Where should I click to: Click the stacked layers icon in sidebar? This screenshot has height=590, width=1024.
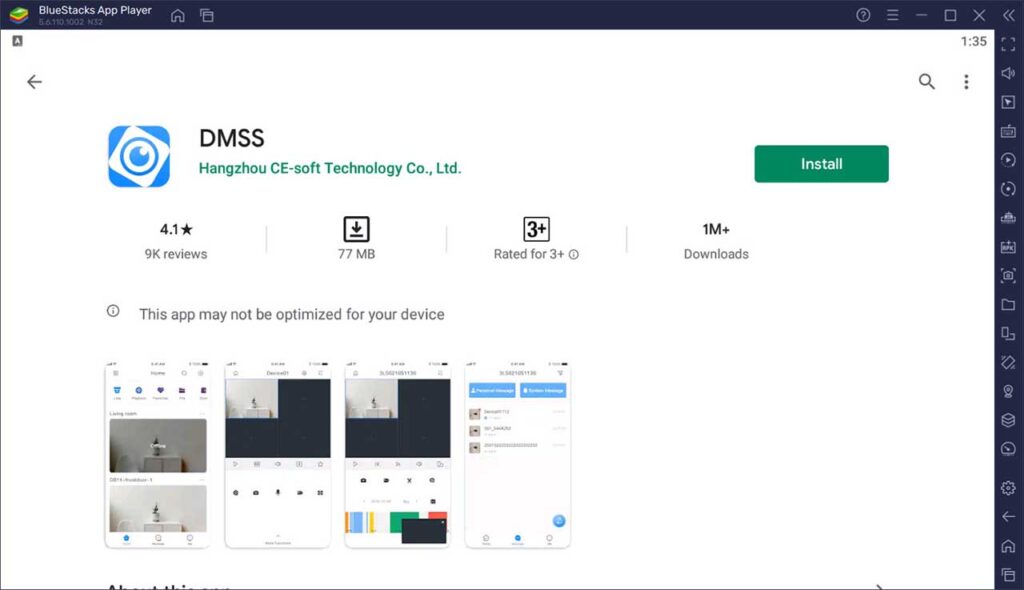point(1008,420)
